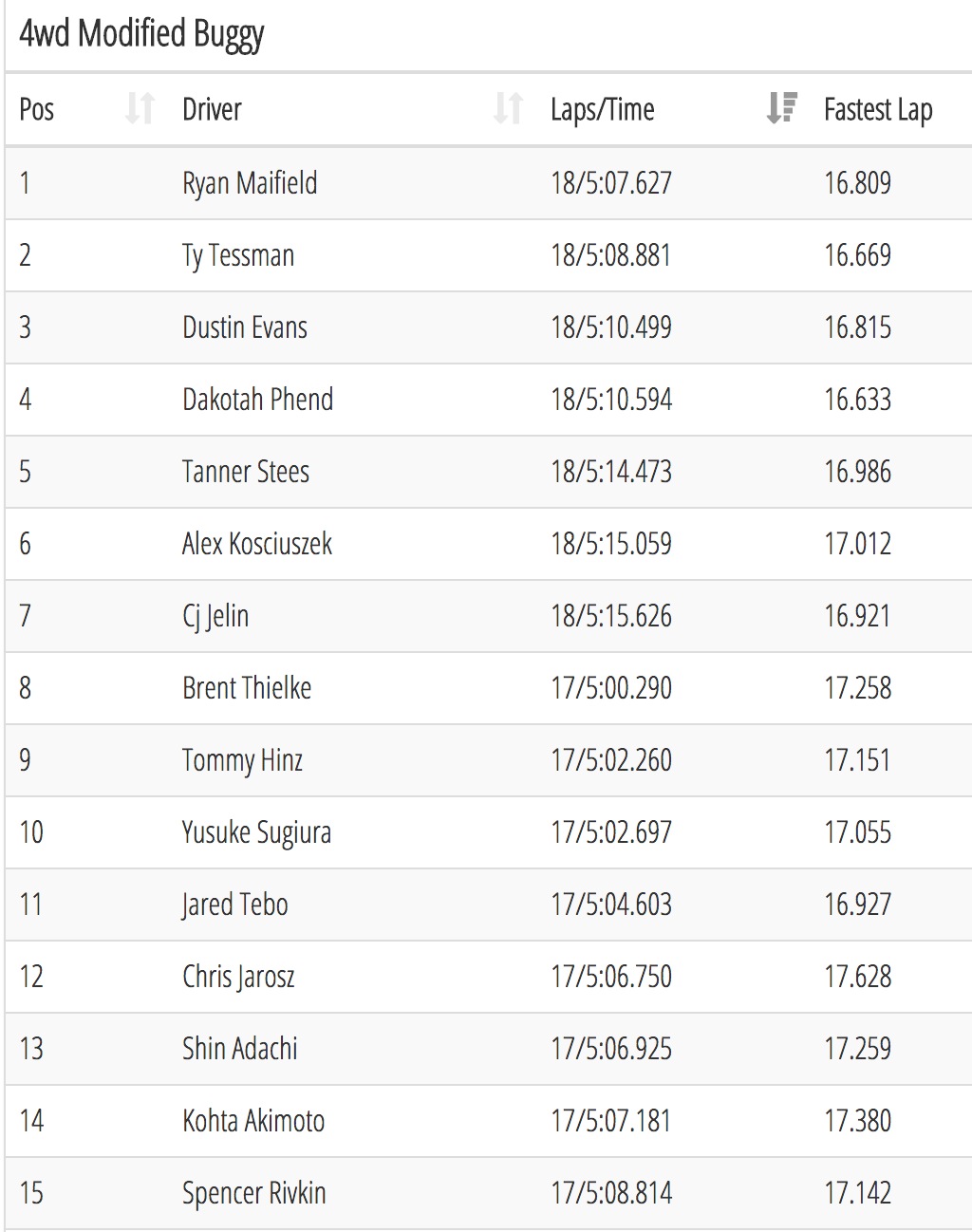This screenshot has height=1232, width=972.
Task: Click Spencer Rivkin's time 17/5:08.814
Action: (611, 1193)
